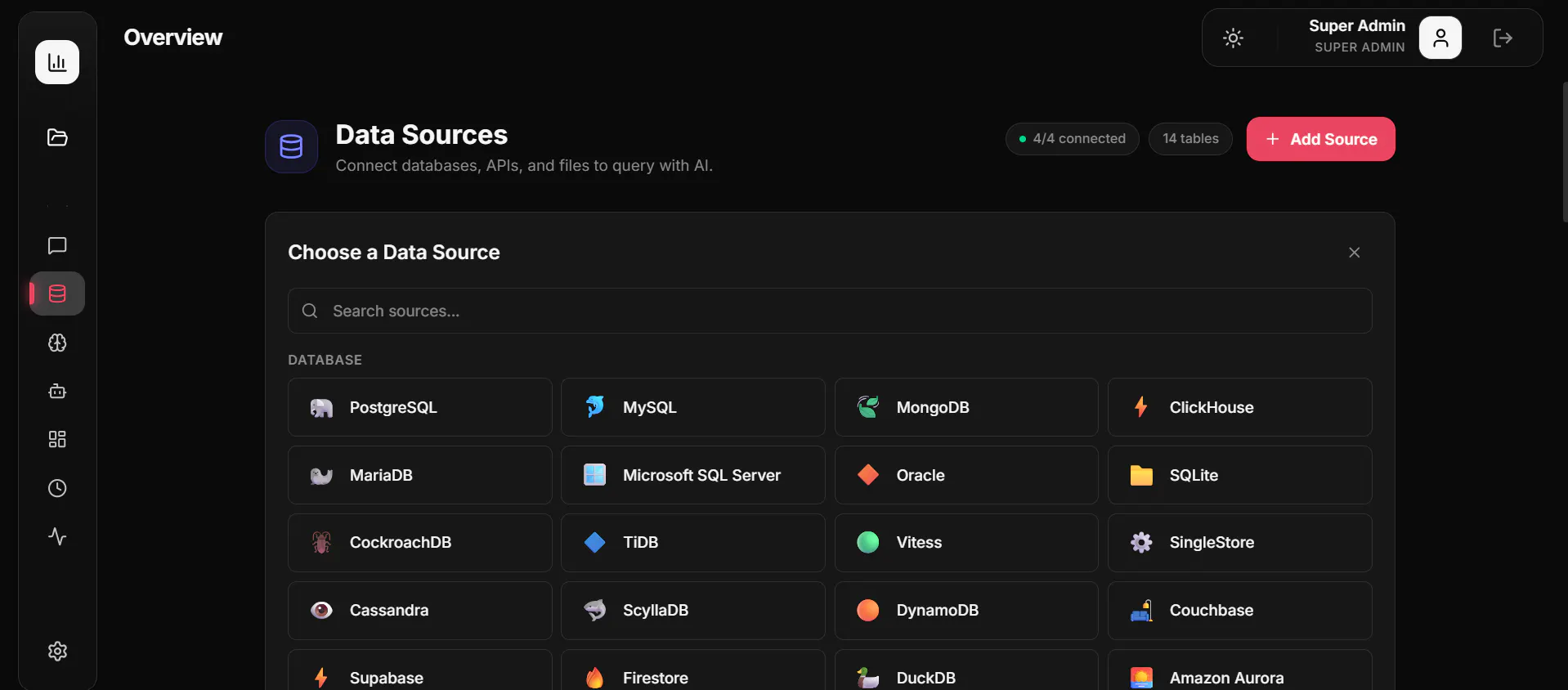Image resolution: width=1568 pixels, height=690 pixels.
Task: Select the Cassandra source card
Action: click(x=420, y=611)
